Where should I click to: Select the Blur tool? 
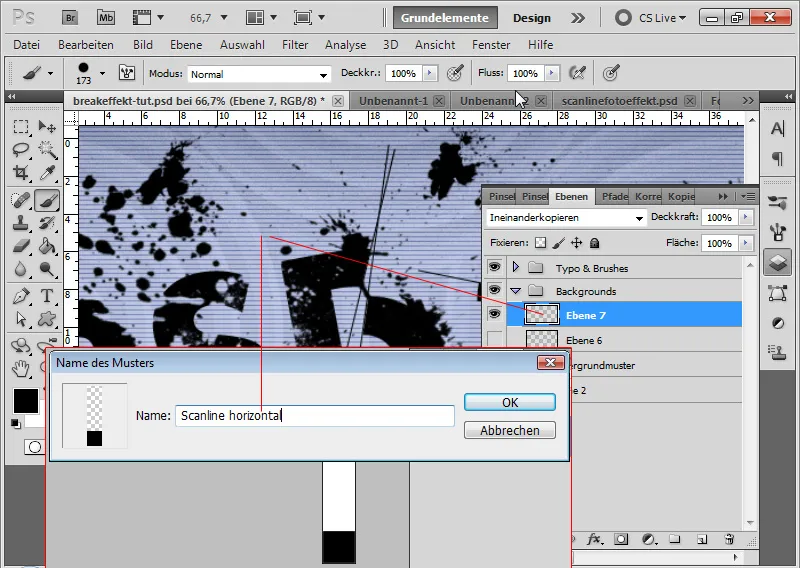tap(20, 269)
